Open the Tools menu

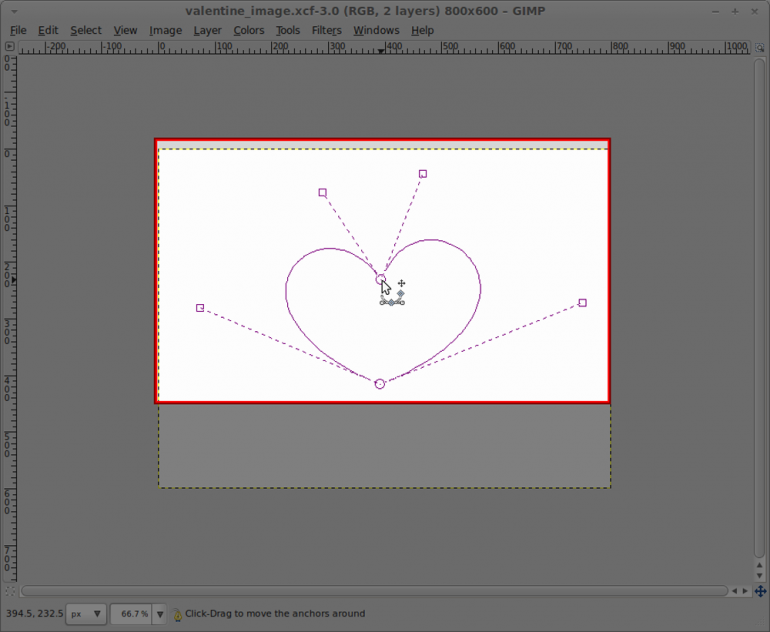pos(288,30)
